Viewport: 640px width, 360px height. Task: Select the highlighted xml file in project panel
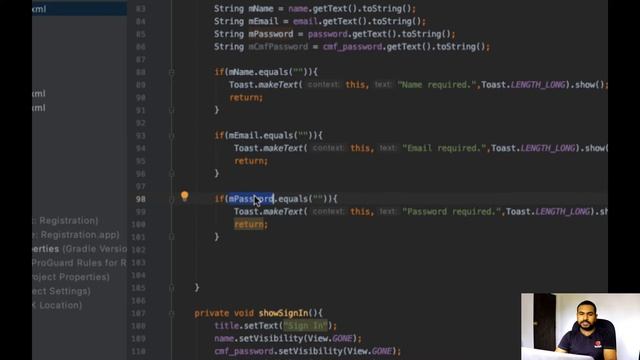point(79,9)
